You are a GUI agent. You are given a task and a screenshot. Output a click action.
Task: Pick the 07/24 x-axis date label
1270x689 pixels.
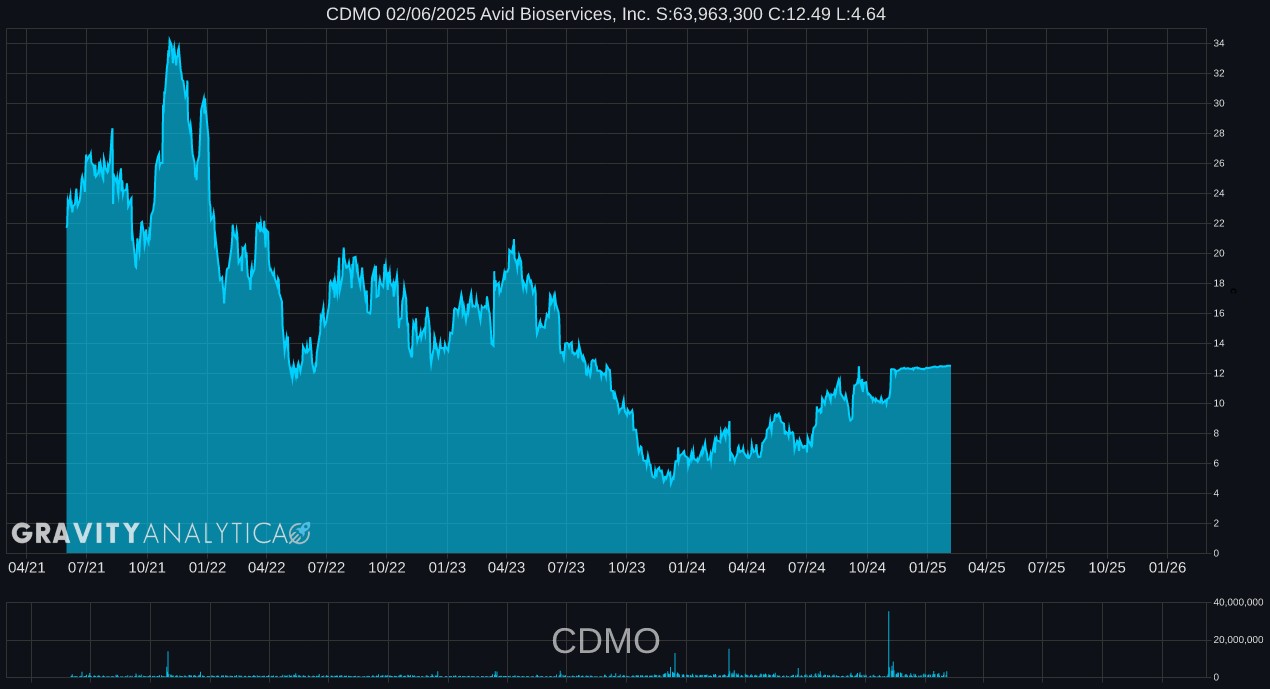tap(807, 567)
